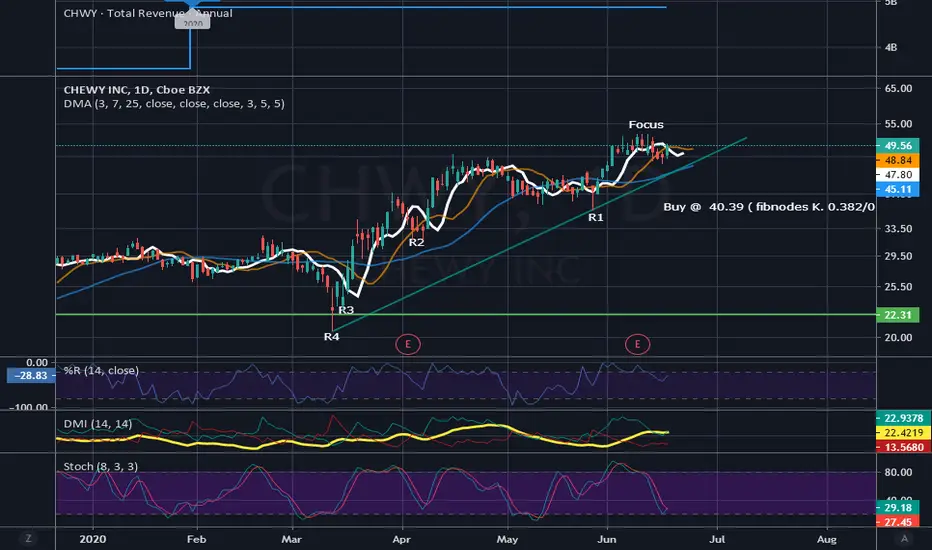Select the green horizontal line at 22.31
Screen dimensions: 932x550
point(466,314)
